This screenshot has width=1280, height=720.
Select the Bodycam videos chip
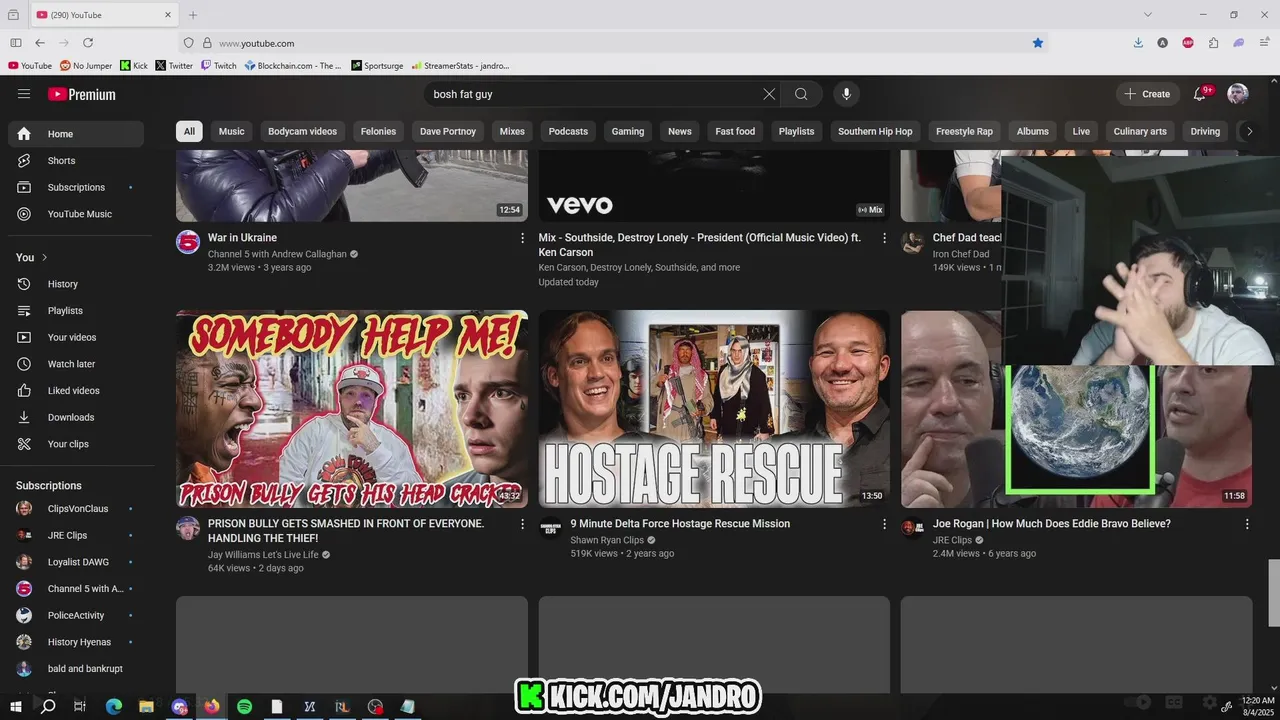tap(302, 131)
